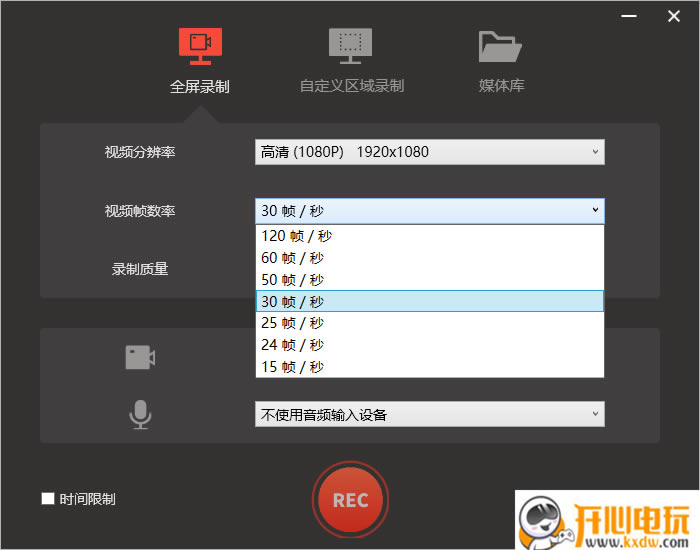Choose 24 帧 / 秒 option
Viewport: 700px width, 550px height.
tap(430, 345)
